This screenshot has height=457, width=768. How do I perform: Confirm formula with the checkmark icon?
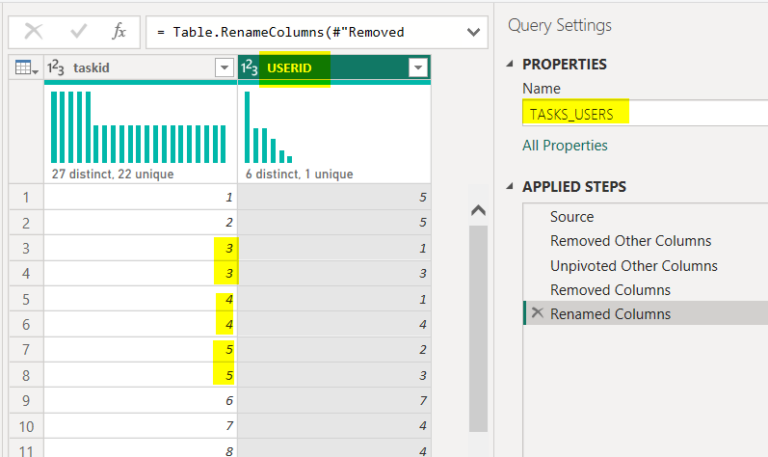point(78,32)
